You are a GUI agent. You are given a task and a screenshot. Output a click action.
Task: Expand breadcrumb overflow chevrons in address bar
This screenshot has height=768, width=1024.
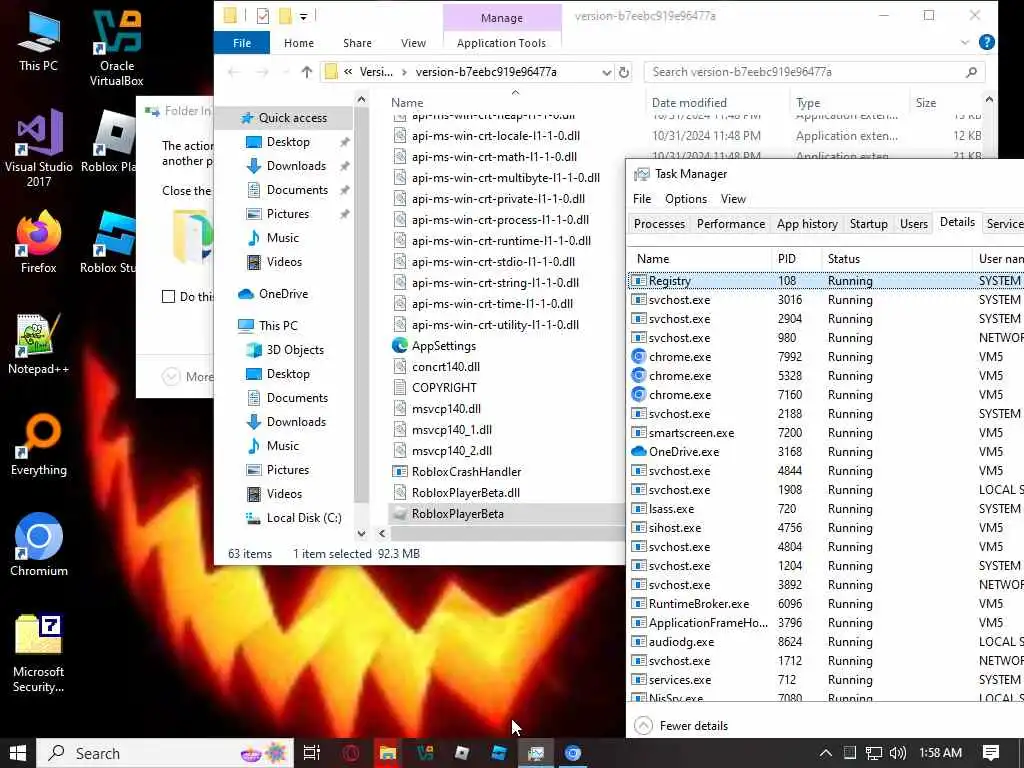pos(348,72)
